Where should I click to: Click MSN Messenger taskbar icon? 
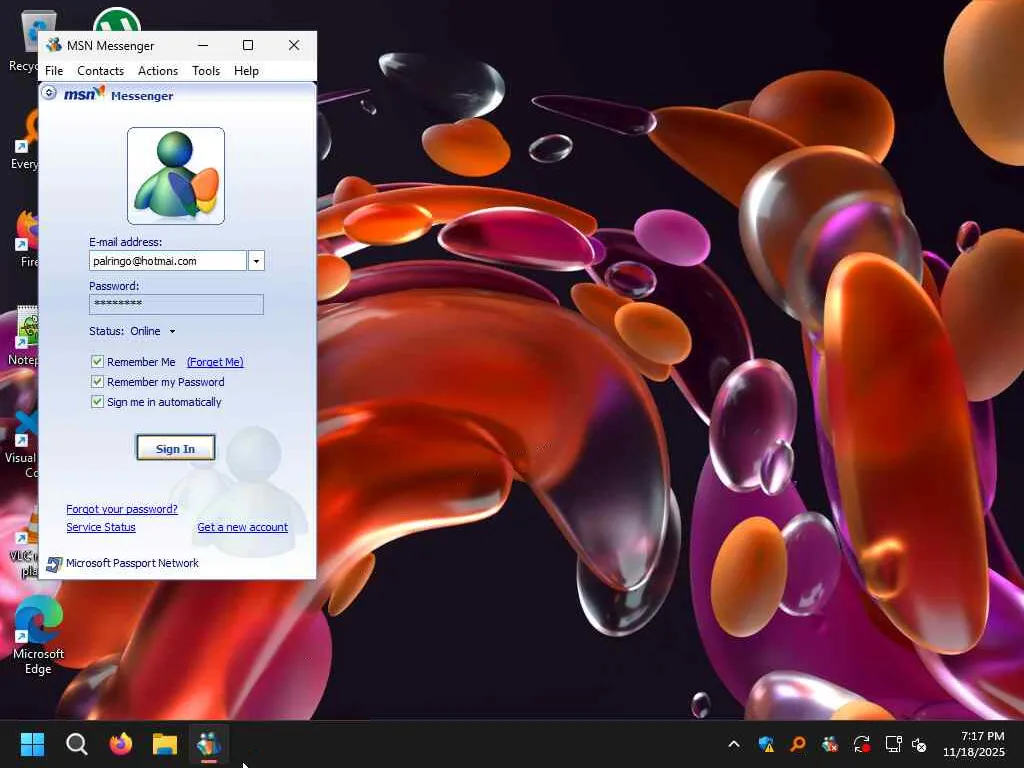209,744
